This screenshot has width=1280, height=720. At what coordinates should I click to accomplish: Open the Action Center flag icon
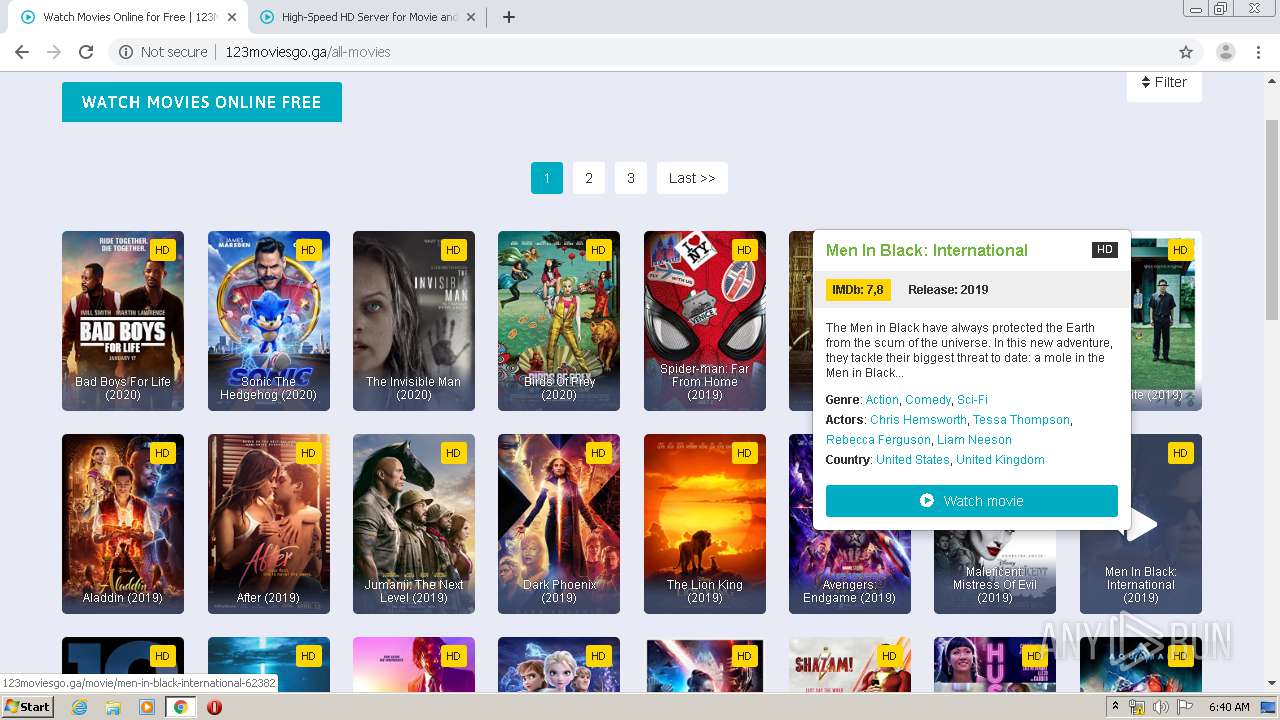(x=1184, y=707)
